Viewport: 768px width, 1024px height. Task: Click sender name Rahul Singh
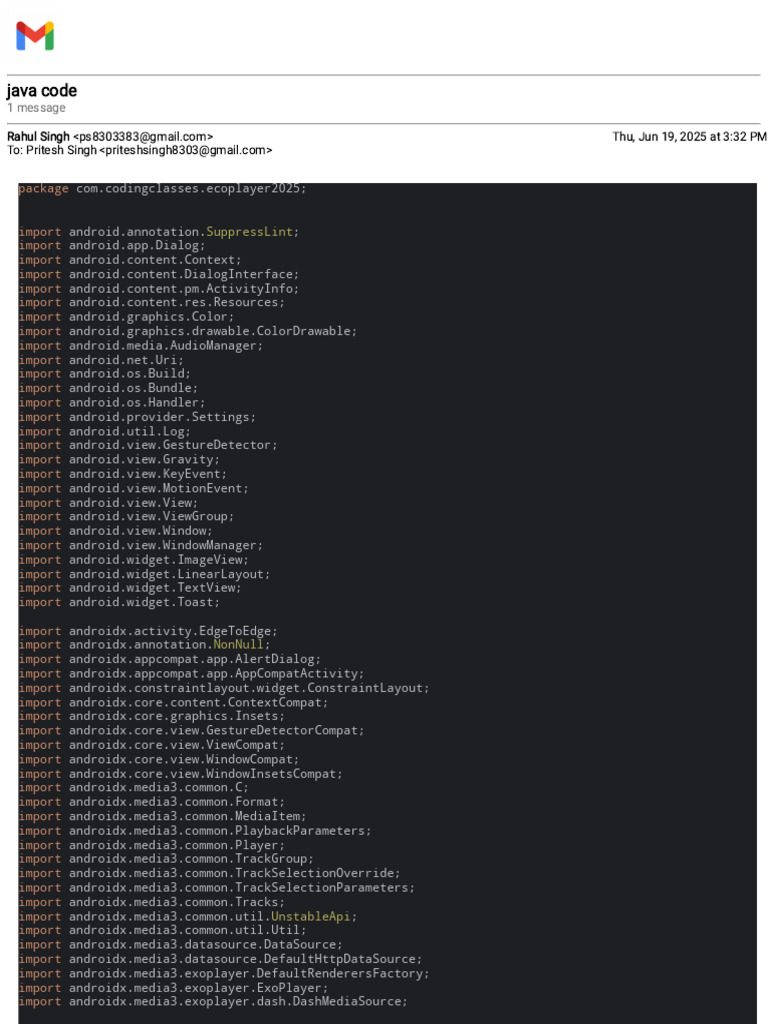(38, 136)
